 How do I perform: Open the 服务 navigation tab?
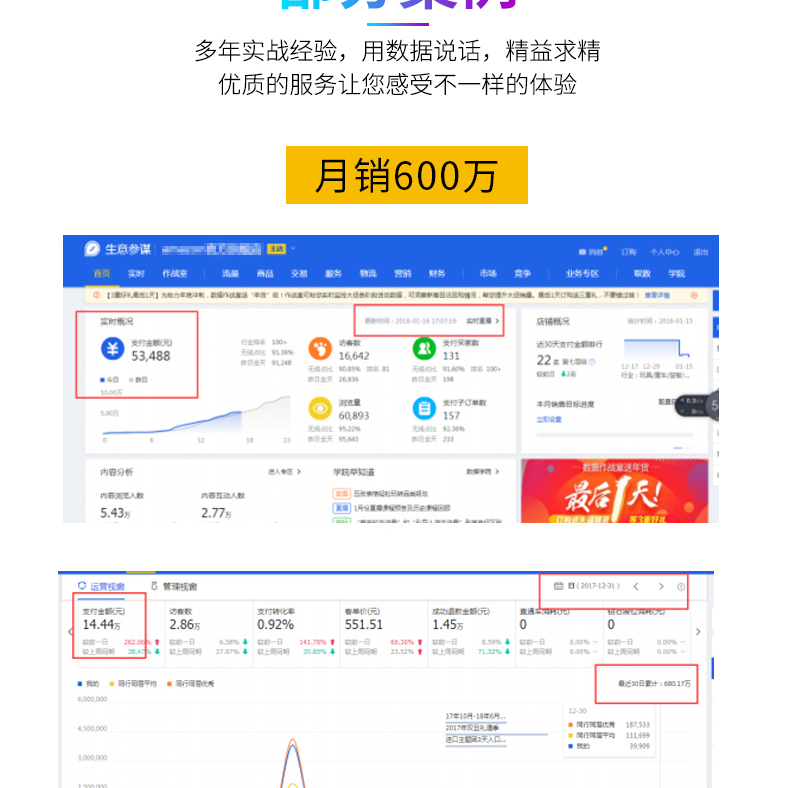pos(333,274)
